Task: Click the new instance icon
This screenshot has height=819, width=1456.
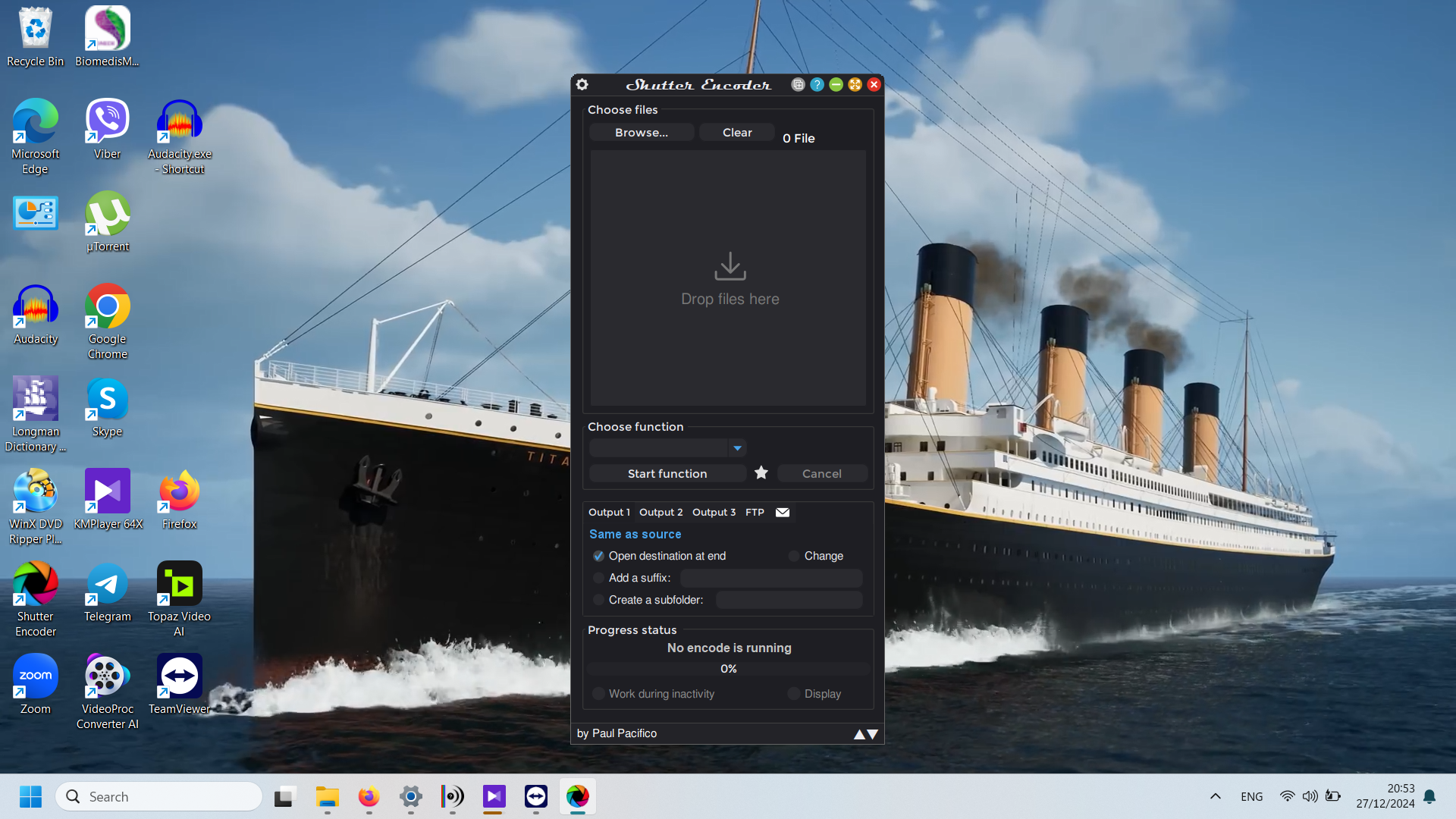Action: pyautogui.click(x=798, y=84)
